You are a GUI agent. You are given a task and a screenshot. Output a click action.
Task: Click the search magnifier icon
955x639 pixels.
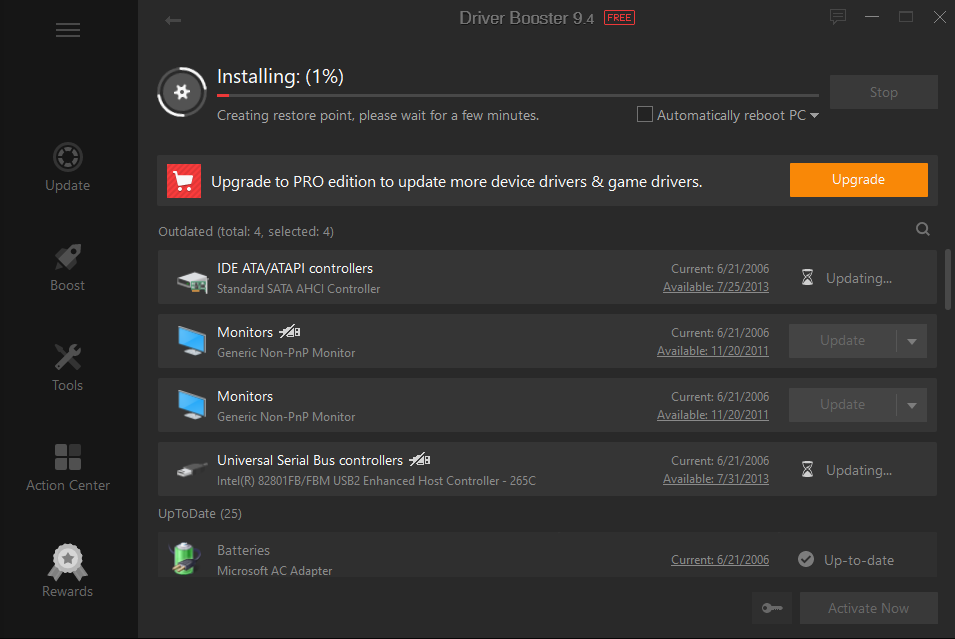(923, 230)
